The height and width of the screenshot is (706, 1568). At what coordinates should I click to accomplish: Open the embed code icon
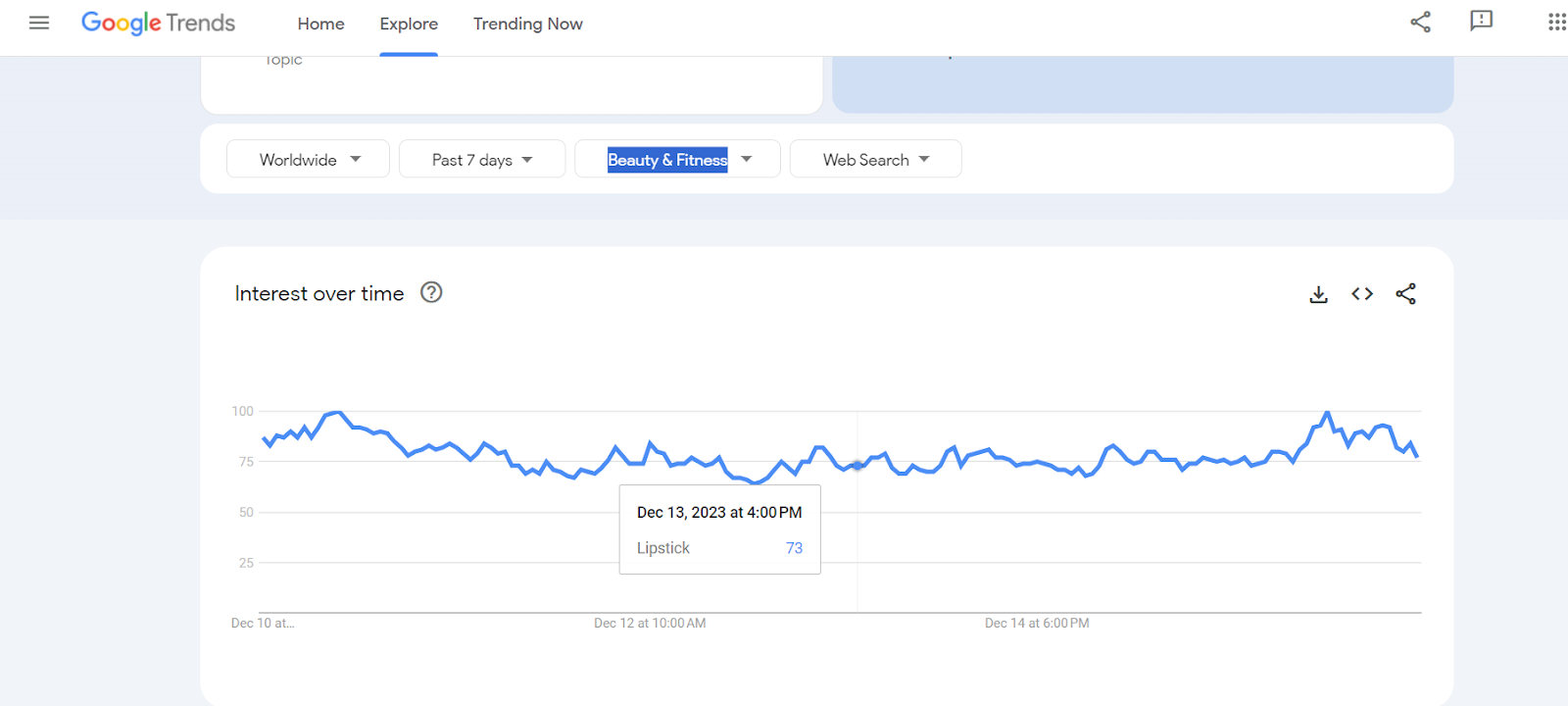(x=1362, y=294)
